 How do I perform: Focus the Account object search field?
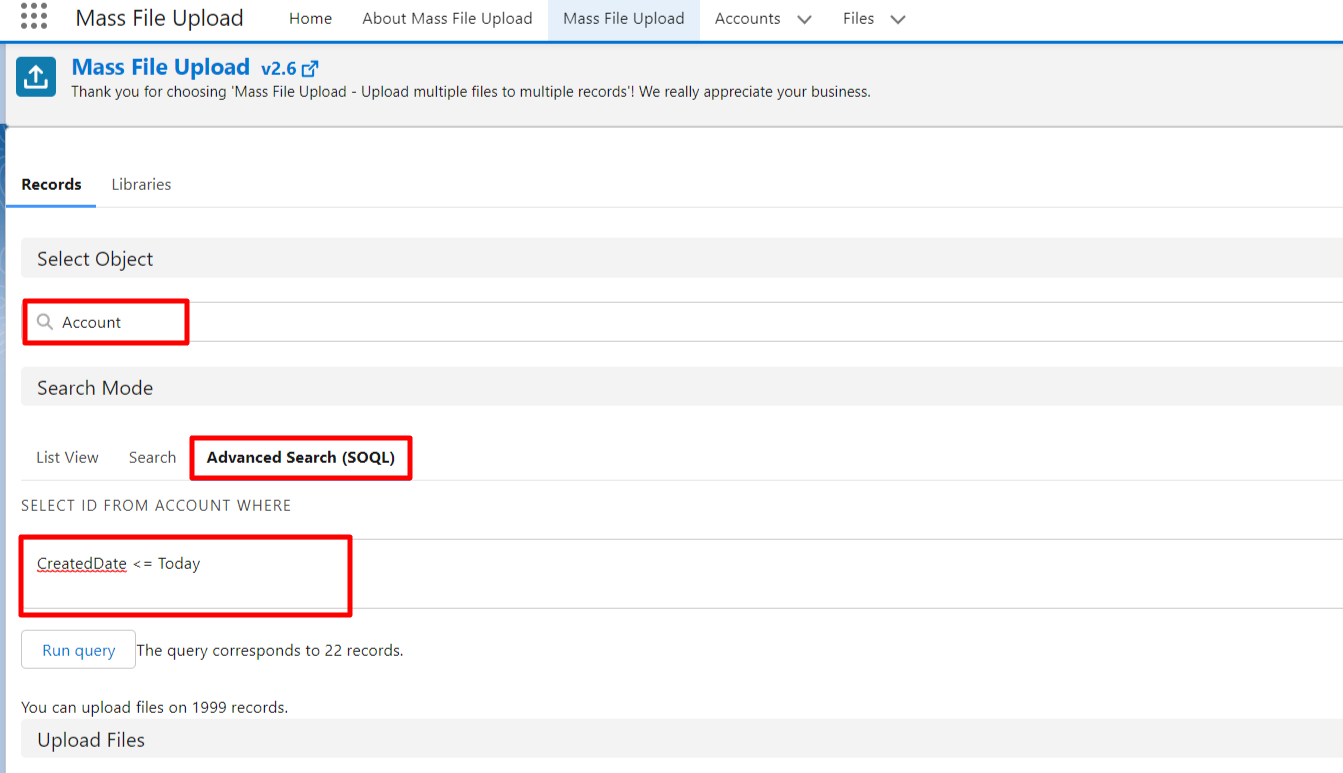point(682,322)
